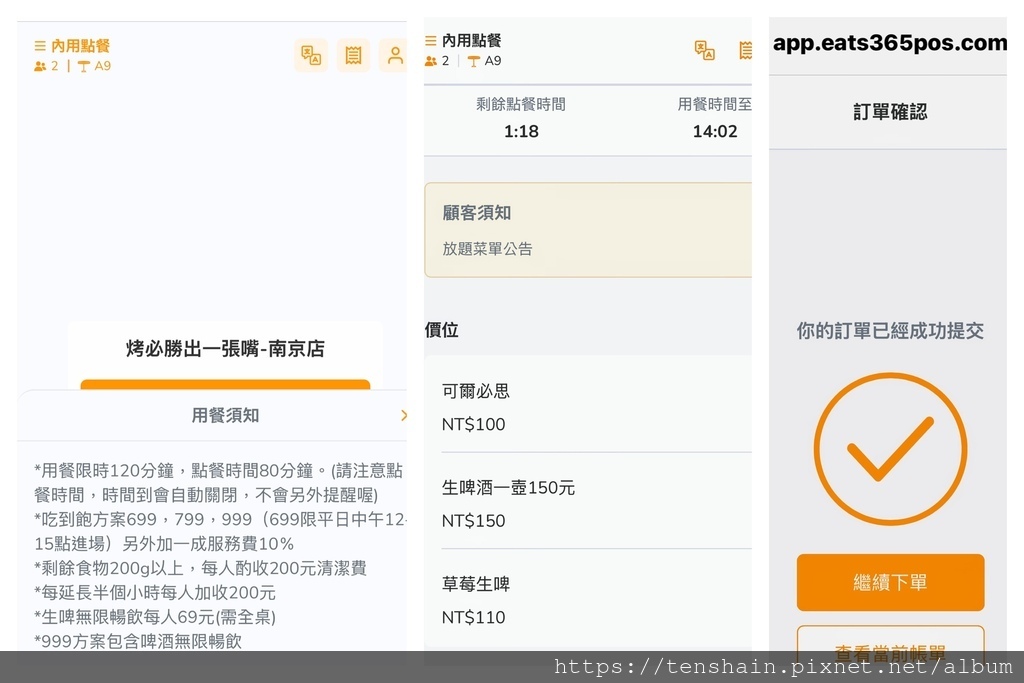Click the user profile icon in left screenshot

(x=394, y=55)
